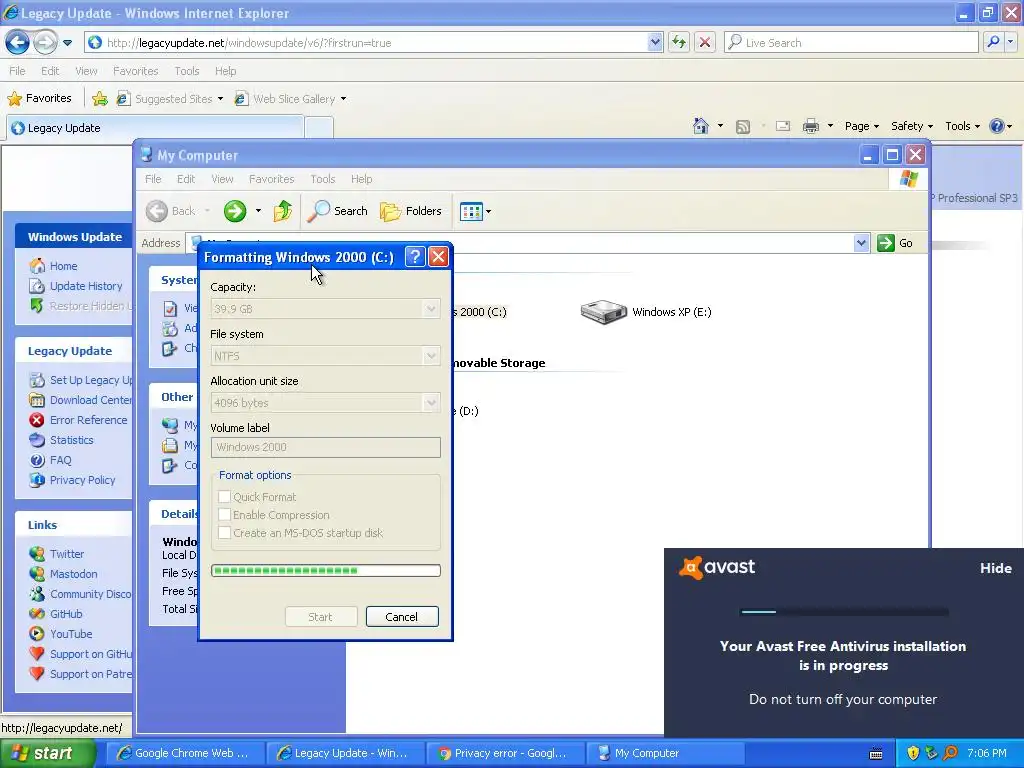Toggle Create an MS-DOS startup disk checkbox
This screenshot has height=768, width=1024.
coord(225,533)
